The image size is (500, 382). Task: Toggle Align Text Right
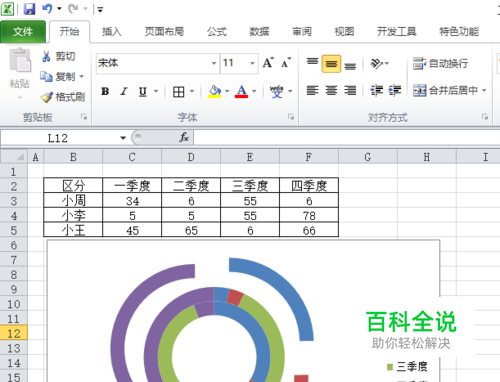point(350,90)
